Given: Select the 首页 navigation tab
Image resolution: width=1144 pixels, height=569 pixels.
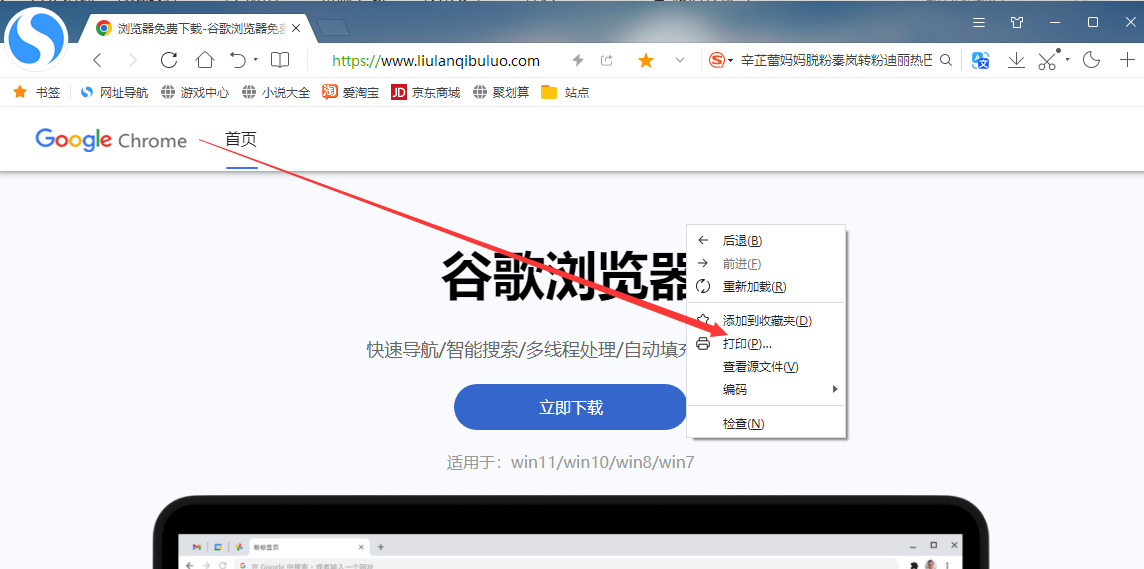Looking at the screenshot, I should (241, 139).
